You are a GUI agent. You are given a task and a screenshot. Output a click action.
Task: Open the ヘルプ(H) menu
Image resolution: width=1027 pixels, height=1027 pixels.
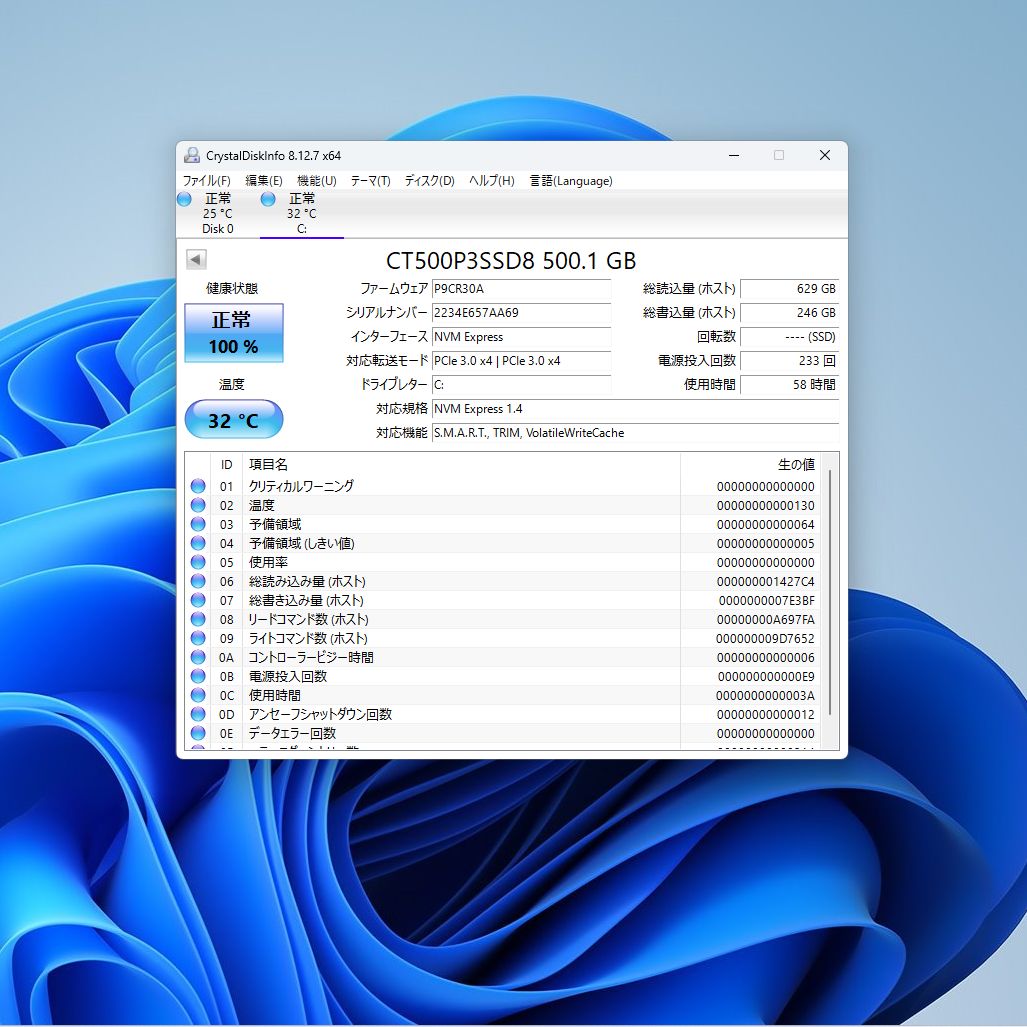click(492, 181)
